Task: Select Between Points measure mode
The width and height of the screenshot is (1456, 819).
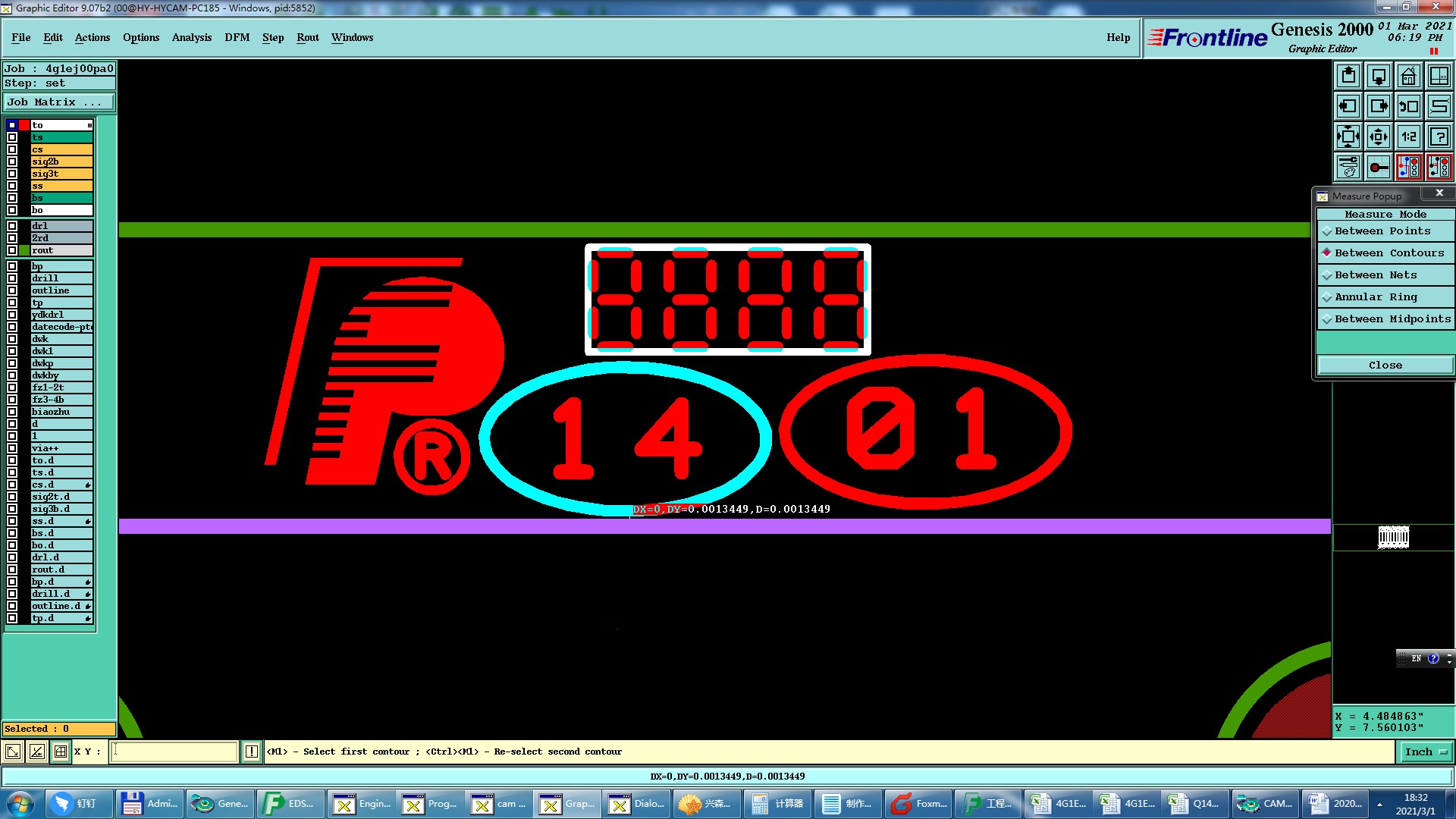Action: 1385,231
